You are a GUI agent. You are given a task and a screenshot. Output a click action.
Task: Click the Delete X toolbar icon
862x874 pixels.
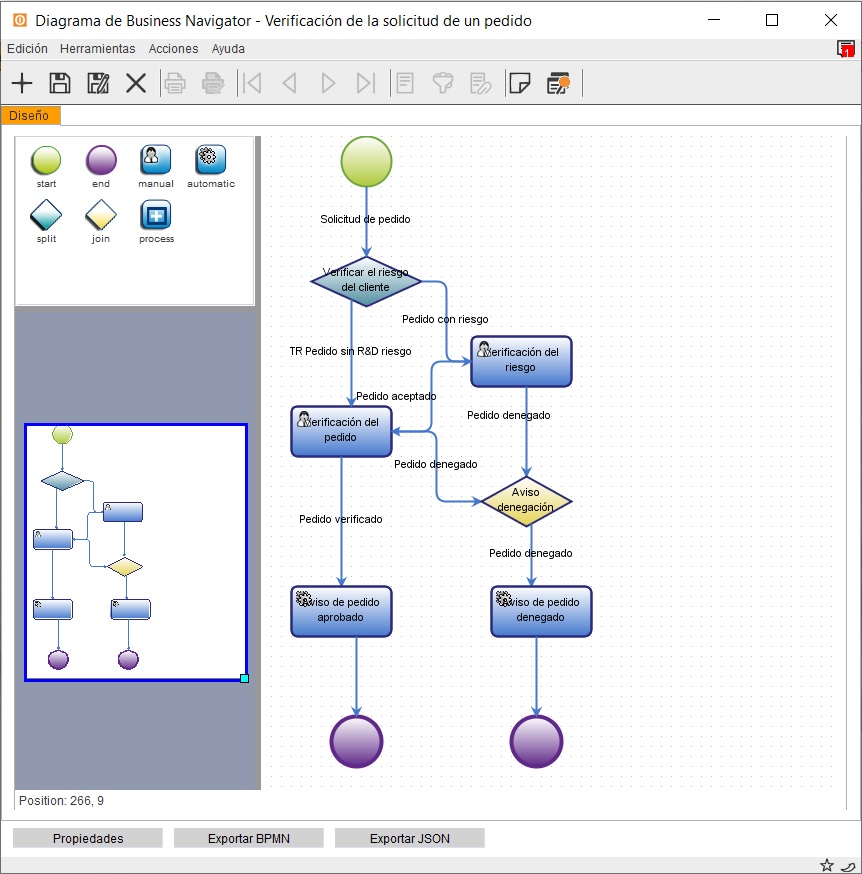[x=136, y=84]
